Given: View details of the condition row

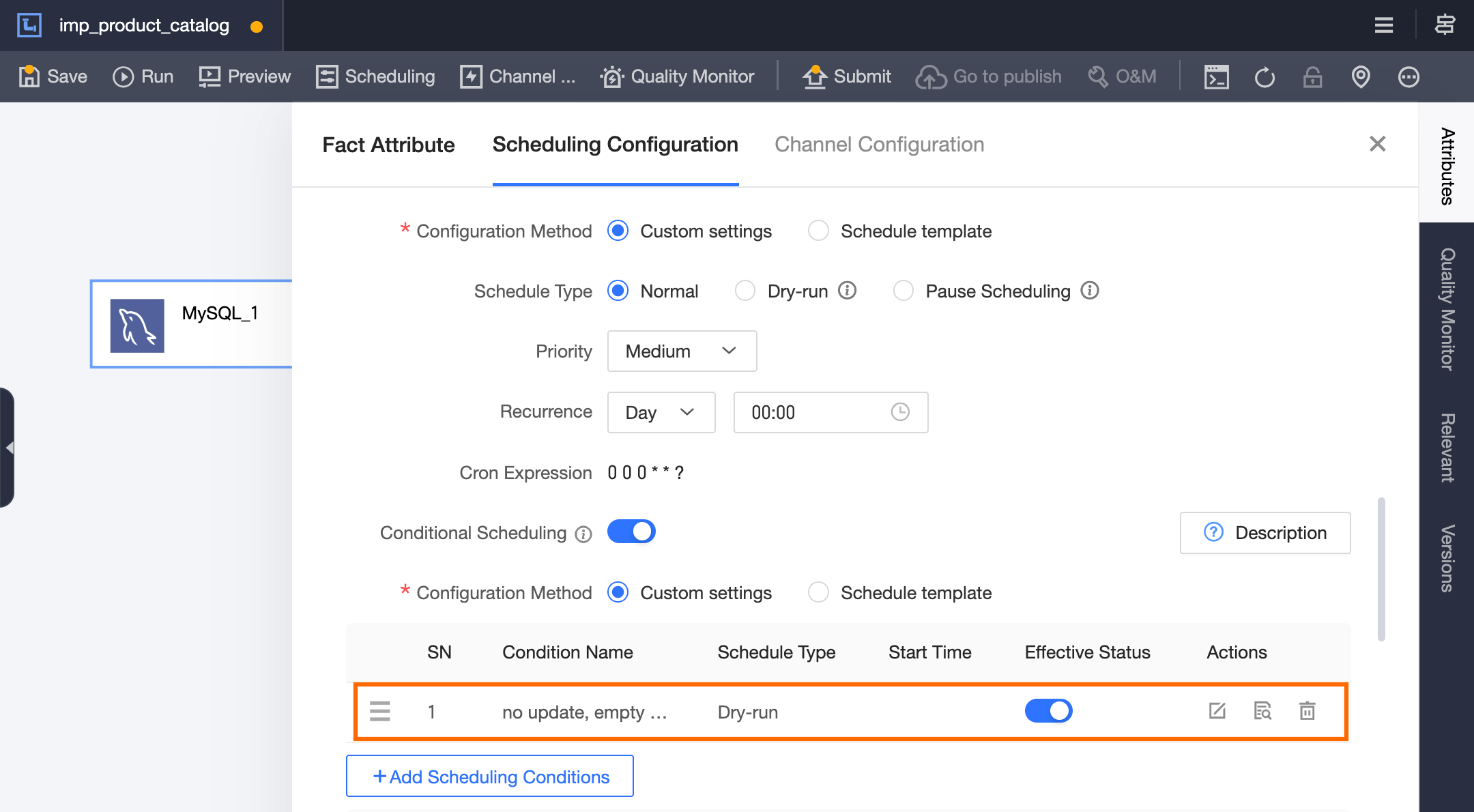Looking at the screenshot, I should click(1262, 711).
